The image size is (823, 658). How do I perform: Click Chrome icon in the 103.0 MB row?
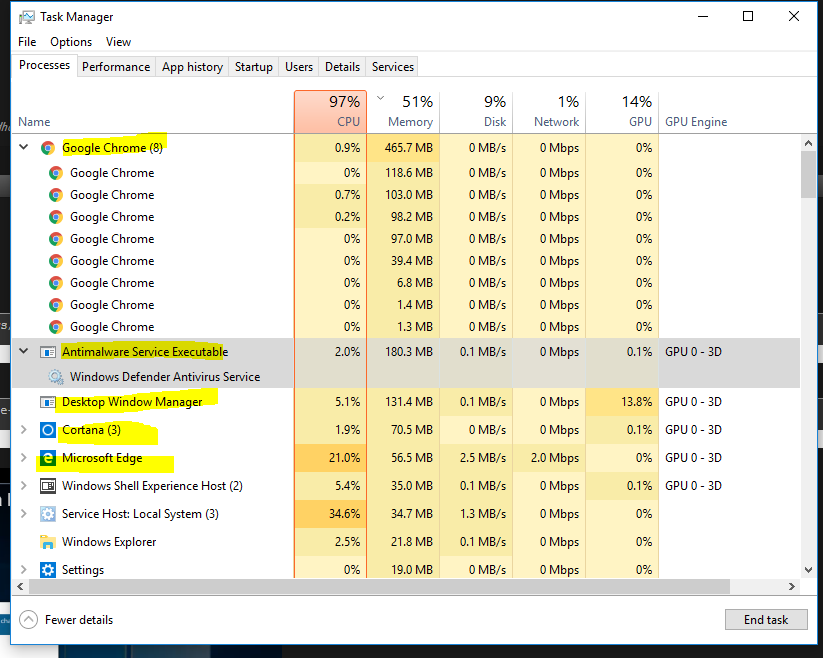(x=56, y=195)
